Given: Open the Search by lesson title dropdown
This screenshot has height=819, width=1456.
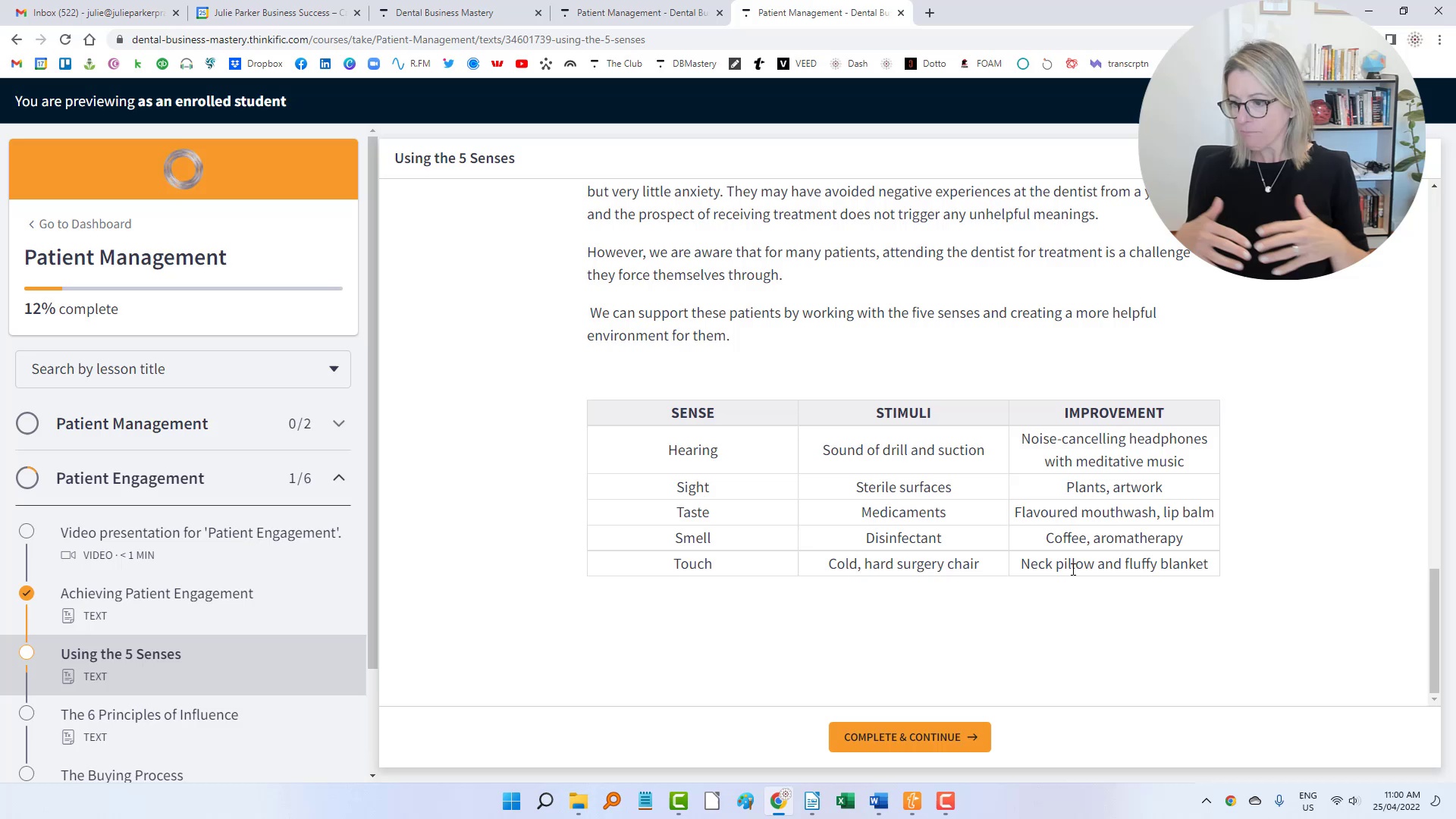Looking at the screenshot, I should click(183, 369).
